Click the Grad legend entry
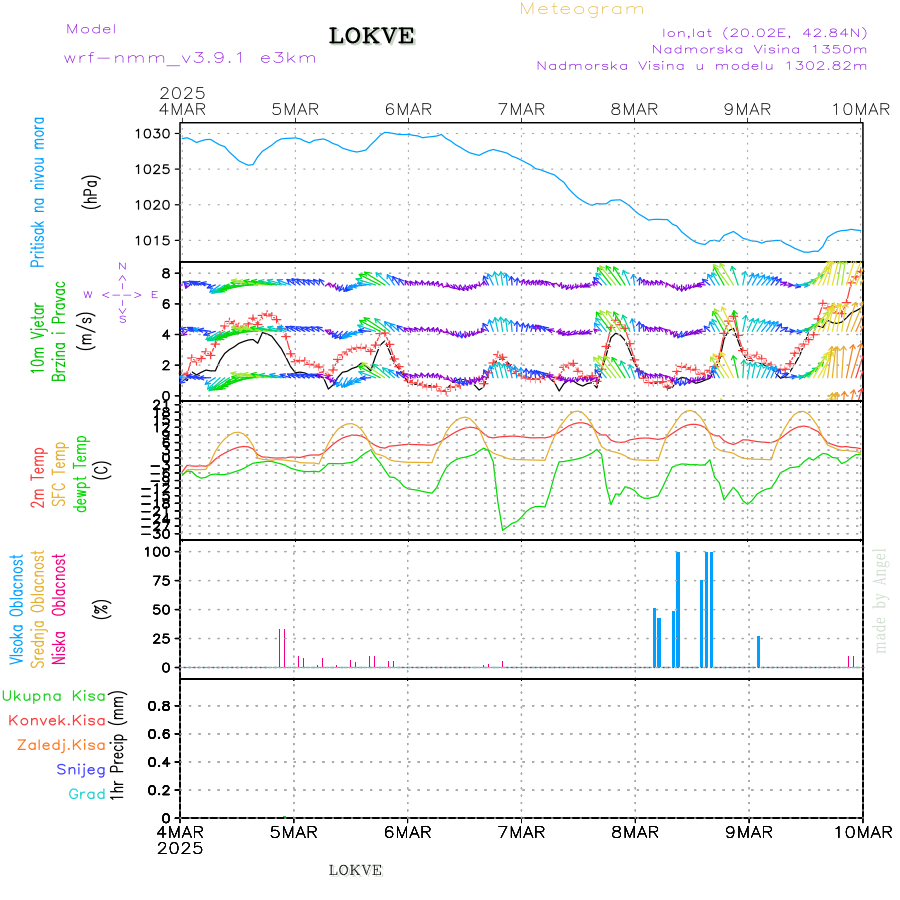This screenshot has height=900, width=900. pos(87,794)
